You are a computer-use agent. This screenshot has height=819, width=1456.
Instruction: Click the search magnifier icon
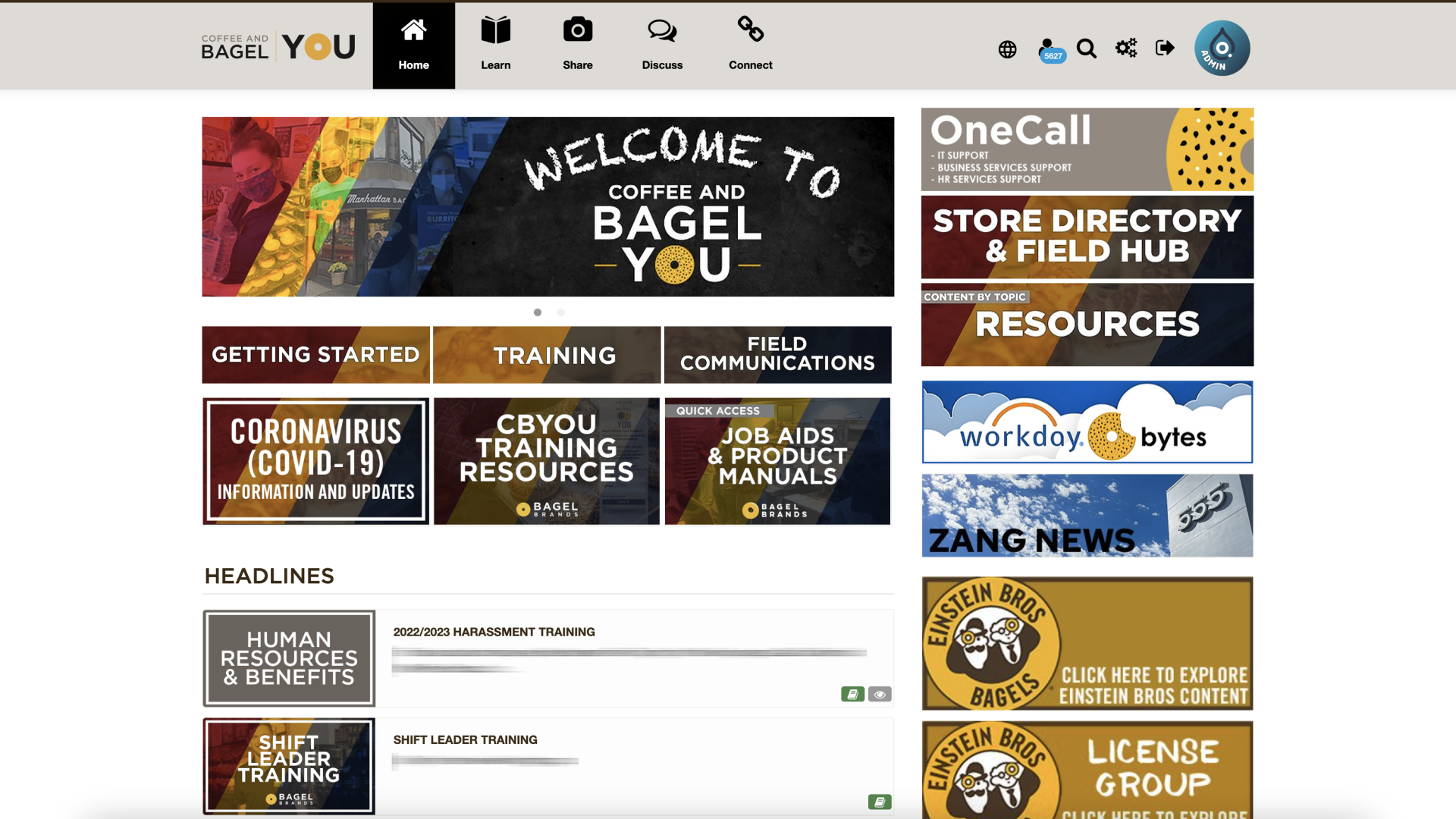(1086, 49)
